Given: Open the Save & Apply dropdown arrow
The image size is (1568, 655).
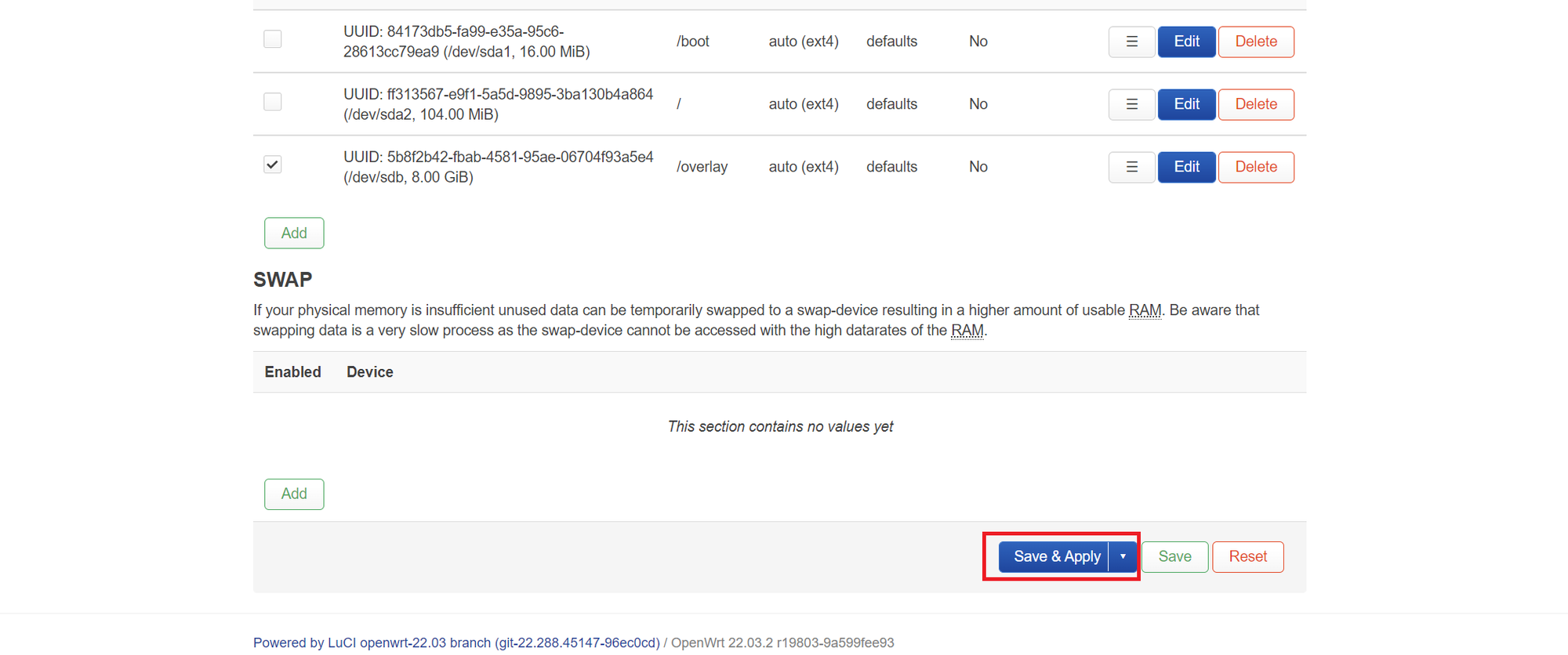Looking at the screenshot, I should 1123,556.
